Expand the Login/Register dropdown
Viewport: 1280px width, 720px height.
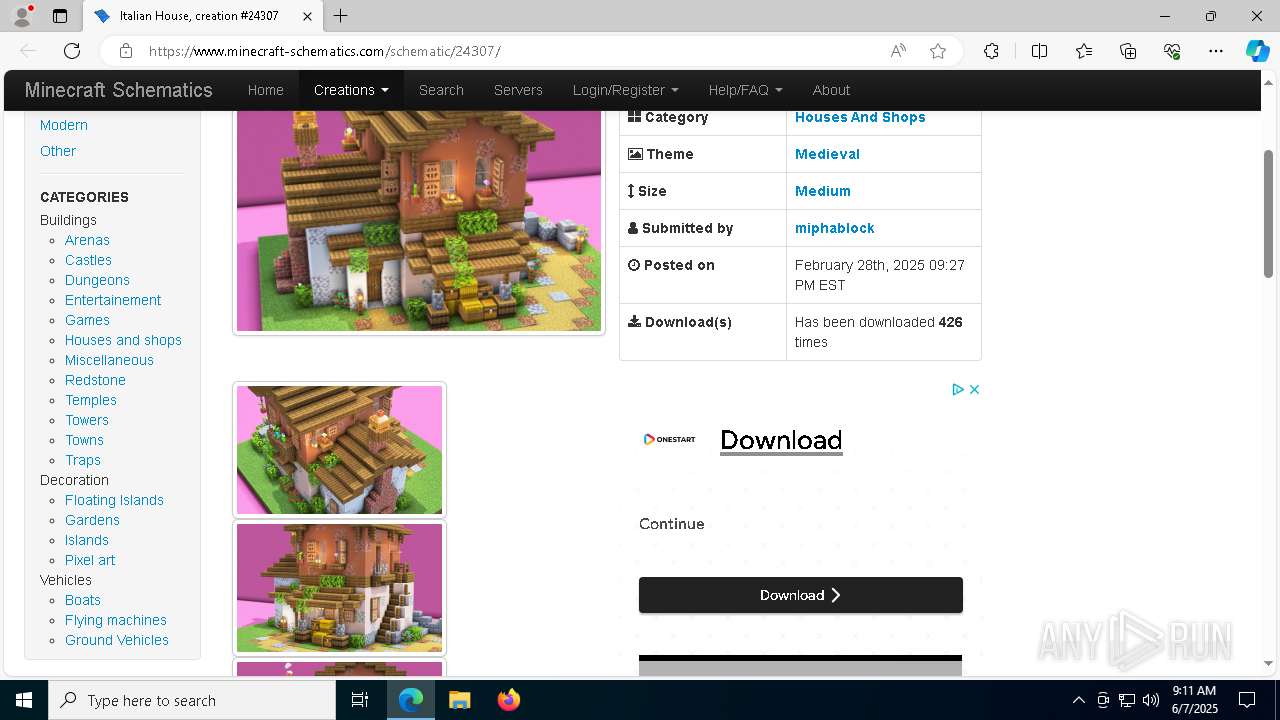coord(625,90)
